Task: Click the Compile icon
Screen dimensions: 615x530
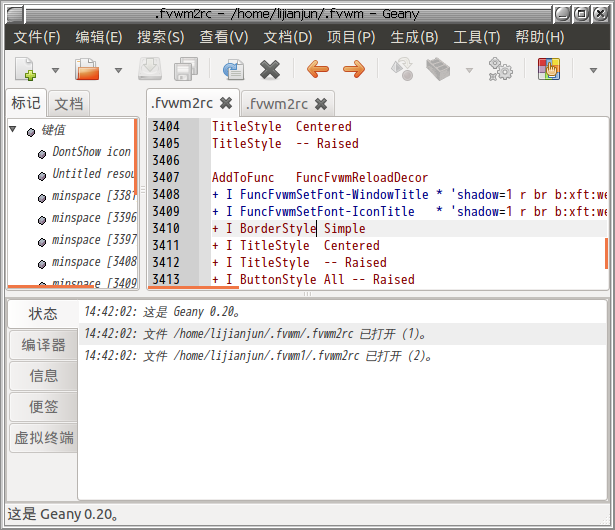Action: (402, 69)
